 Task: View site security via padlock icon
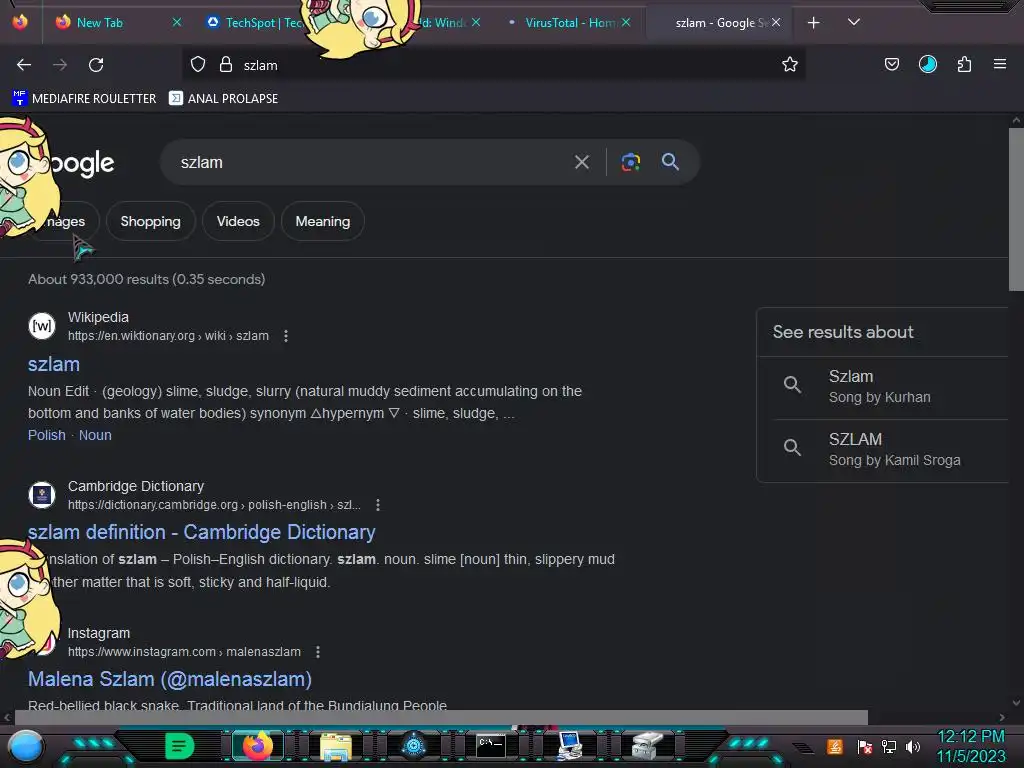[226, 65]
